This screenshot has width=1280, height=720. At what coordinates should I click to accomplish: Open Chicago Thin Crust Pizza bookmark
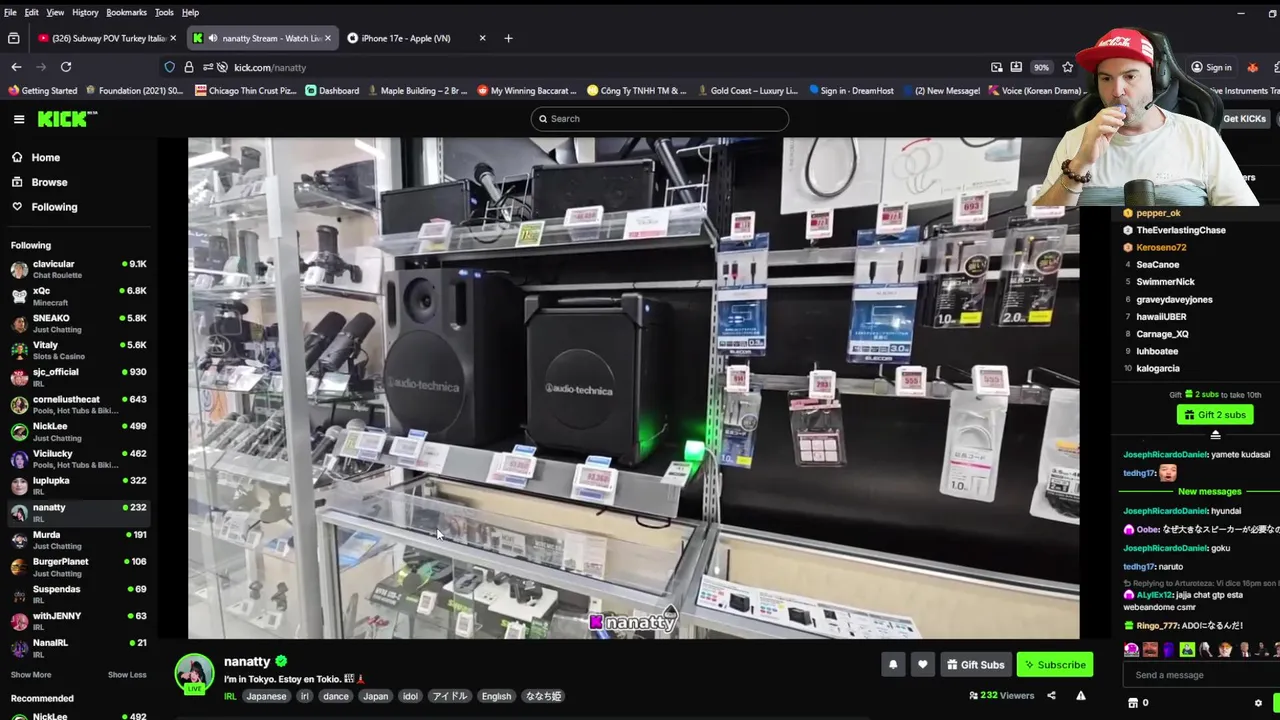[246, 90]
